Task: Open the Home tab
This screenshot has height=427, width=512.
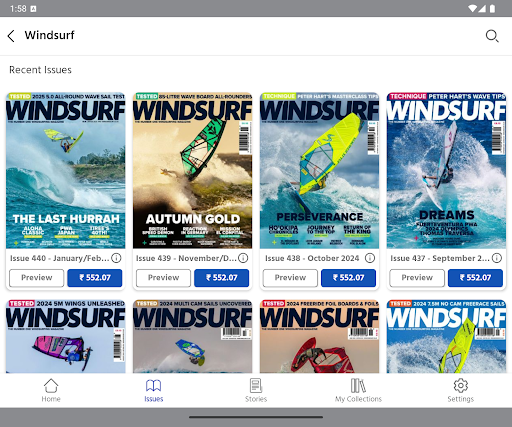Action: tap(51, 390)
